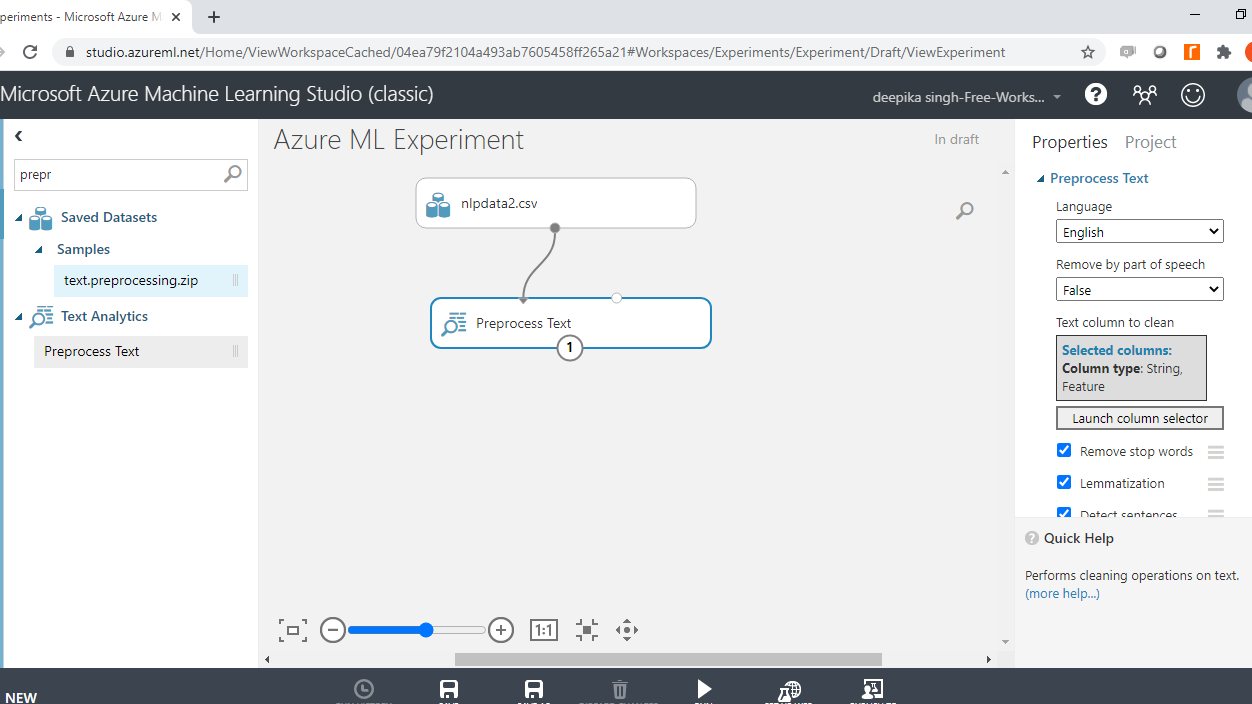Select Preprocess Text in module list
The width and height of the screenshot is (1252, 704).
(140, 352)
